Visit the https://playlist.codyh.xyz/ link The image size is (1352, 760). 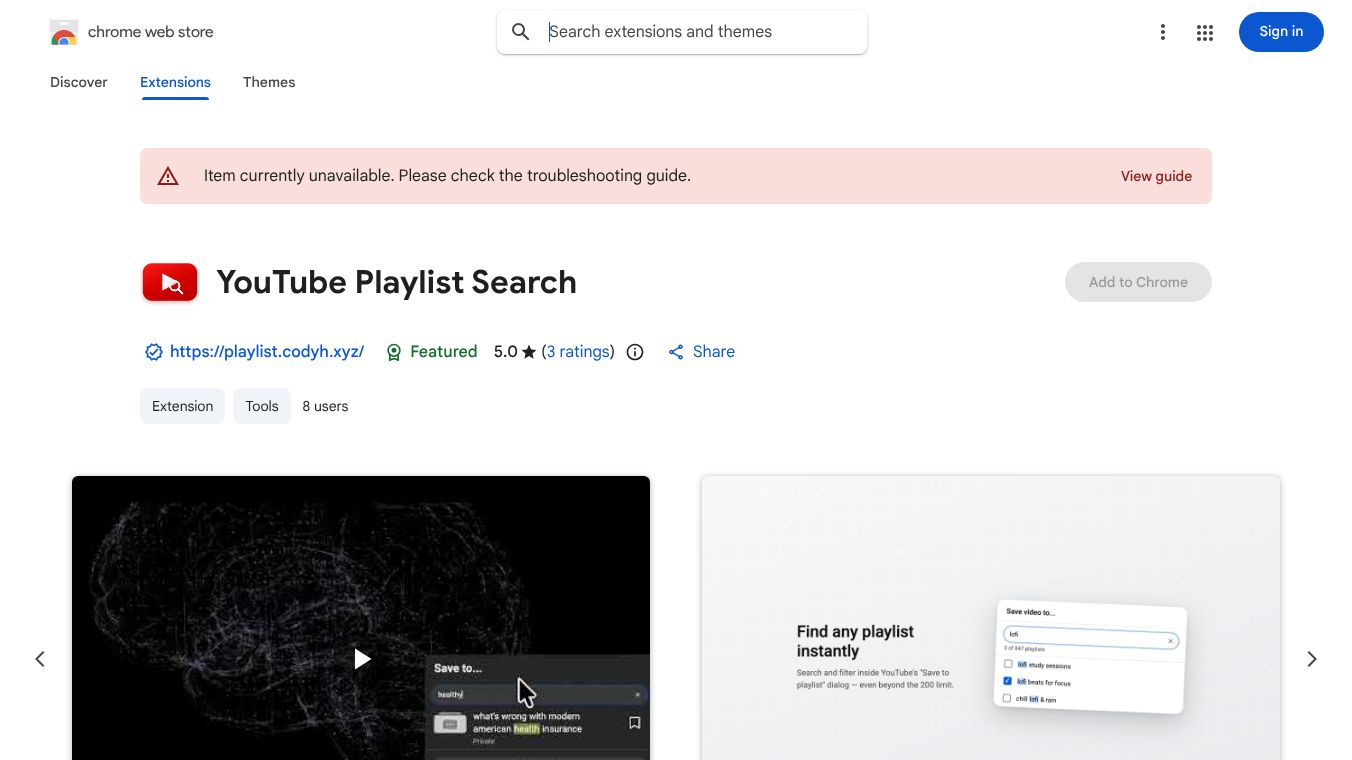pos(267,352)
